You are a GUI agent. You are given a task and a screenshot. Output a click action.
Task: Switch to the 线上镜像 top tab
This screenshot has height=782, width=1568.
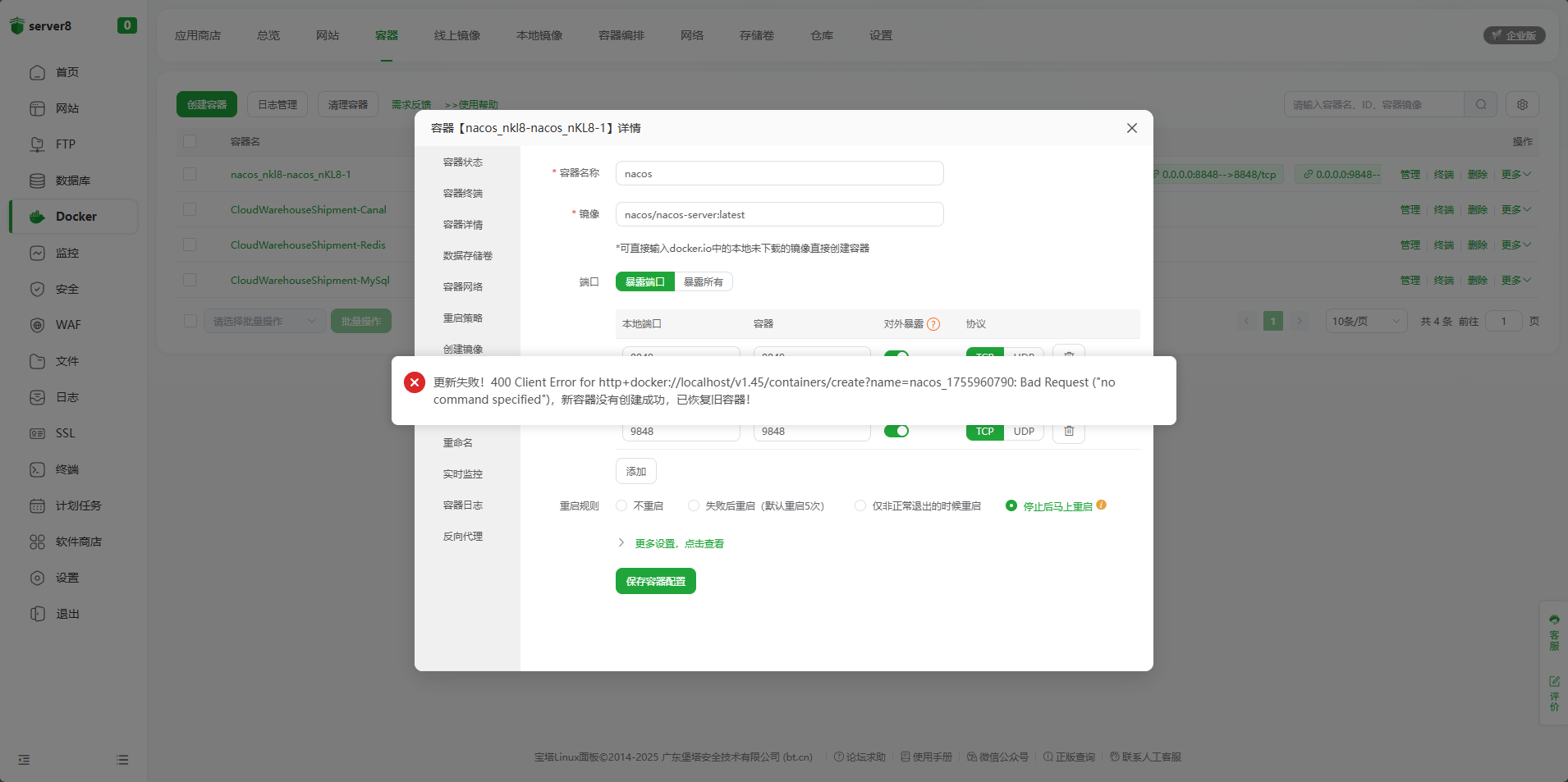pyautogui.click(x=457, y=35)
